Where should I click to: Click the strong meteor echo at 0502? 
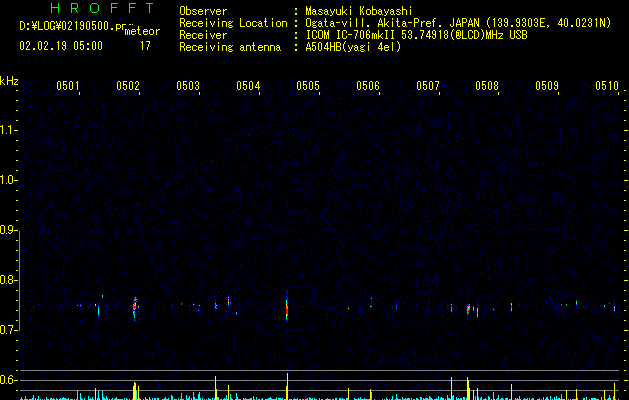135,308
